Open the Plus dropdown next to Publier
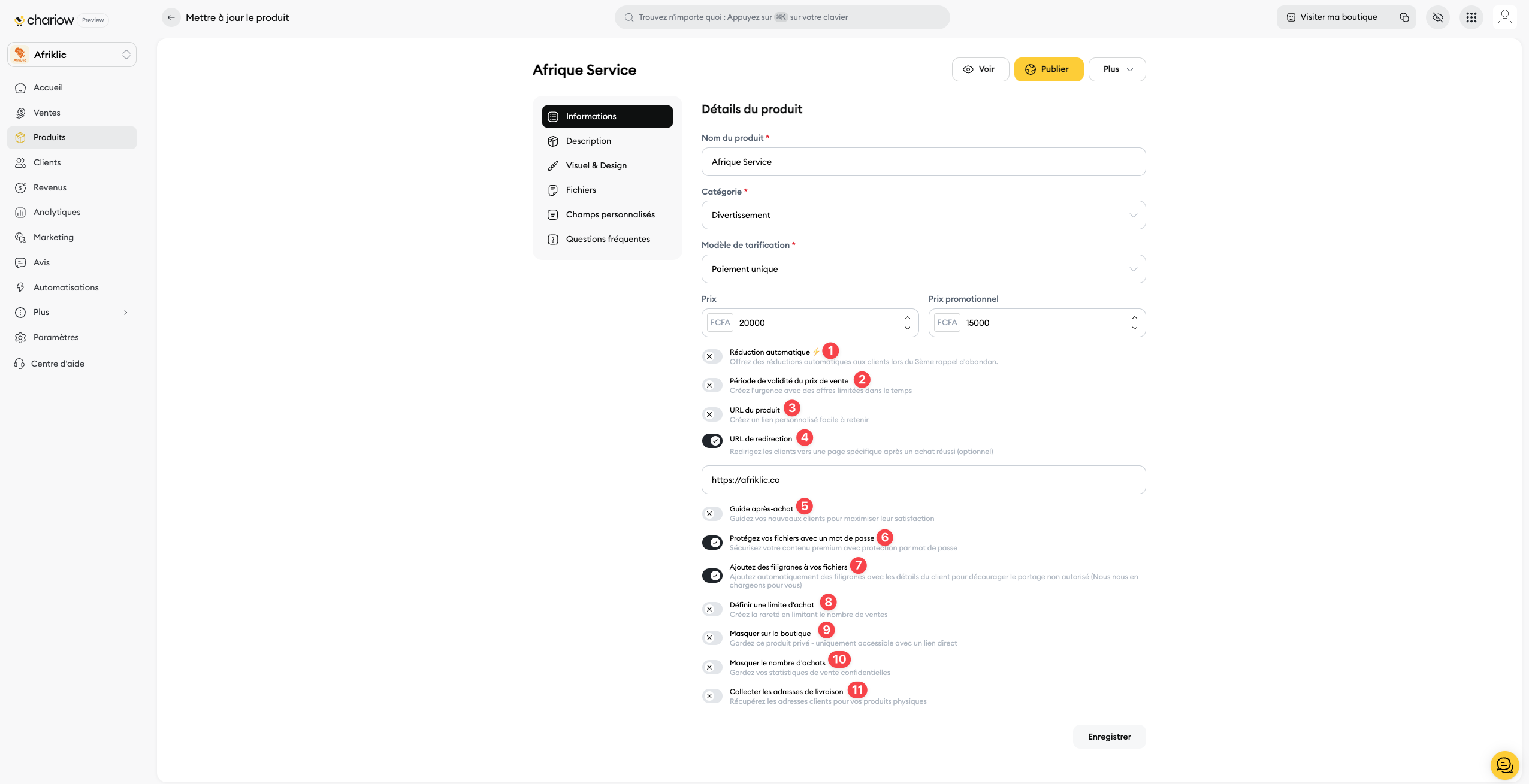 click(x=1117, y=69)
